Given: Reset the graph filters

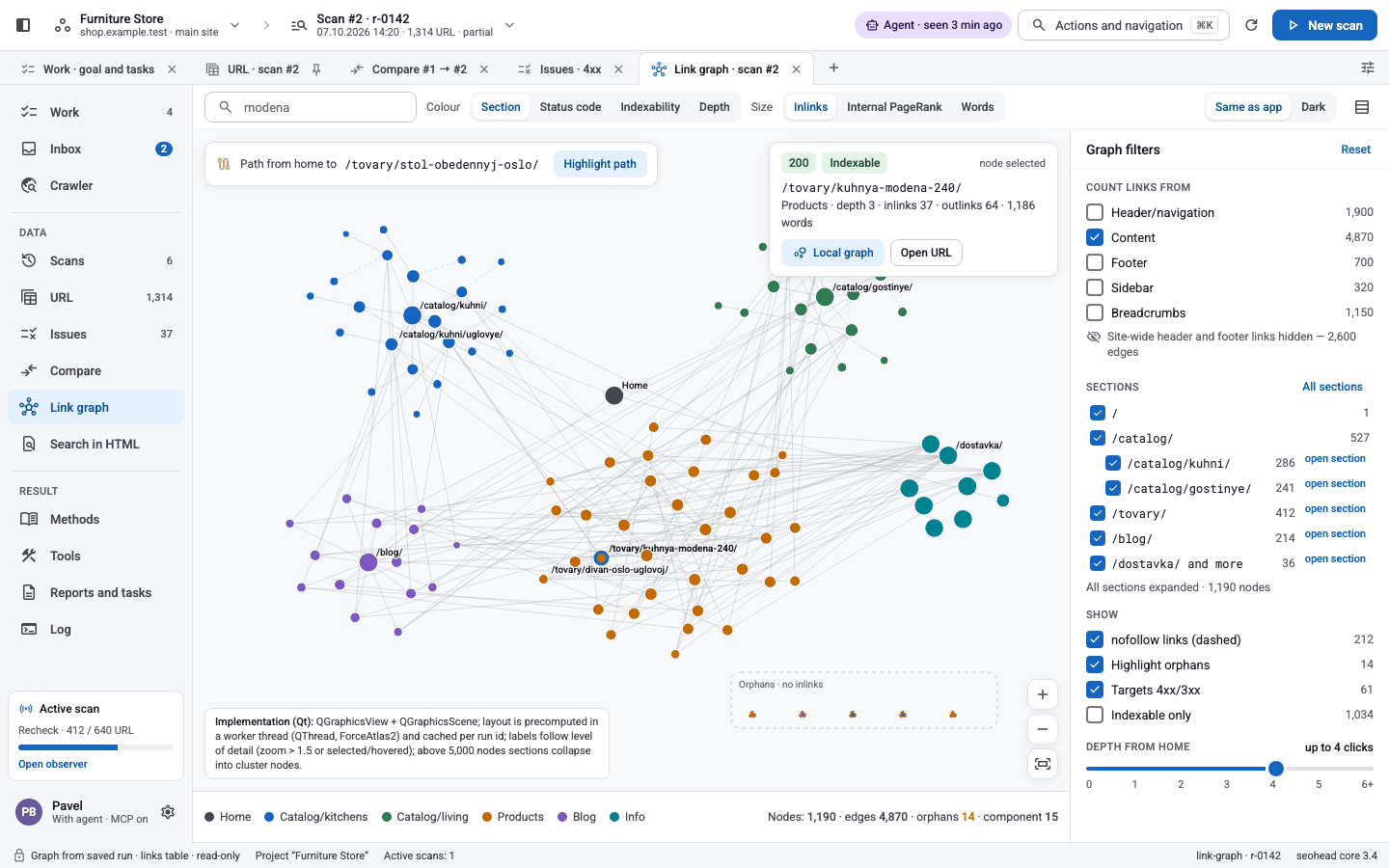Looking at the screenshot, I should point(1355,149).
